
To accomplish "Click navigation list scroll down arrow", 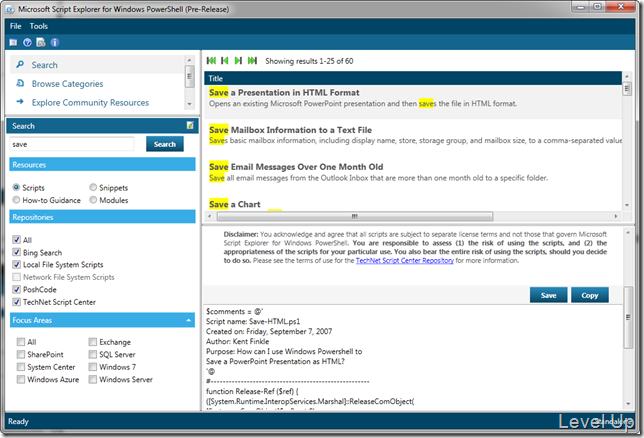I will tap(189, 104).
